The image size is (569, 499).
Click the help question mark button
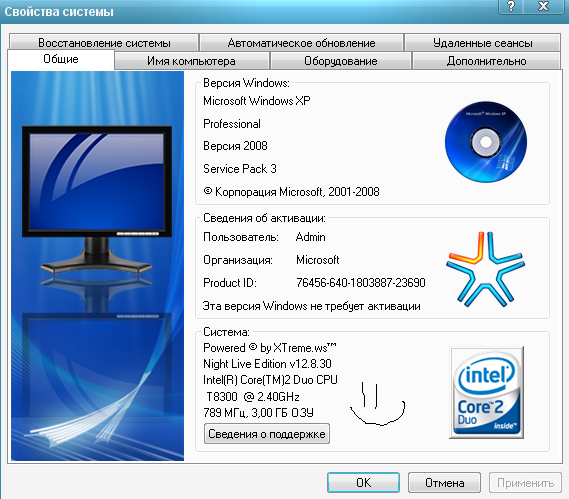[x=511, y=7]
